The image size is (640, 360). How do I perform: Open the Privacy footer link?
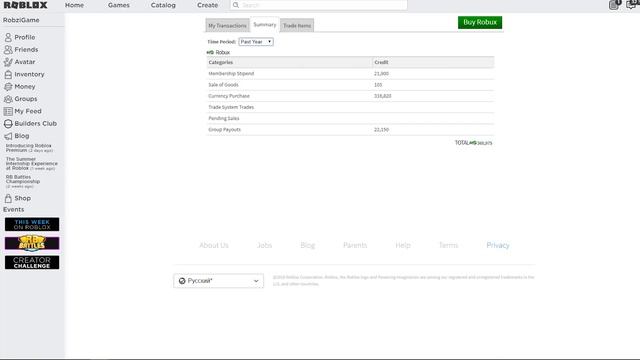(498, 245)
